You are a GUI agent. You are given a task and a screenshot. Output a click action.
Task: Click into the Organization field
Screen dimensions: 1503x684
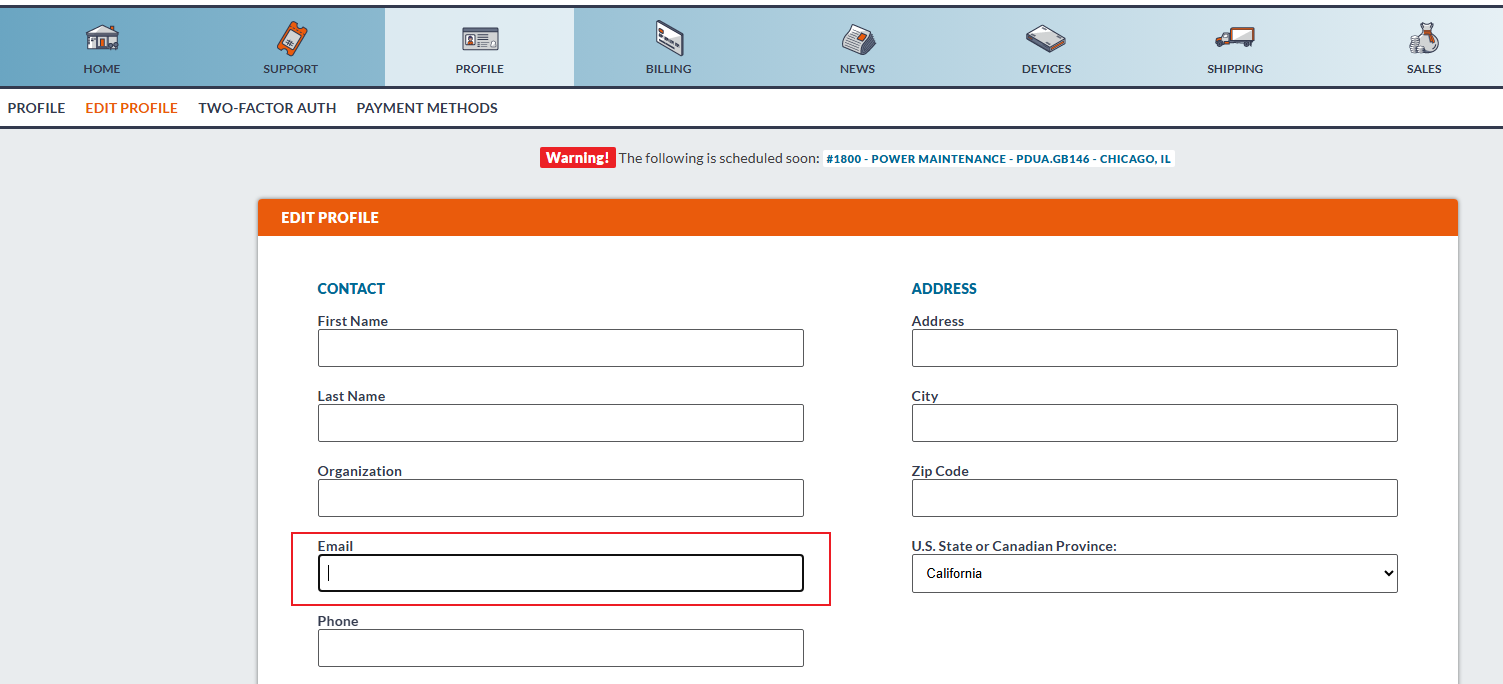pos(560,498)
